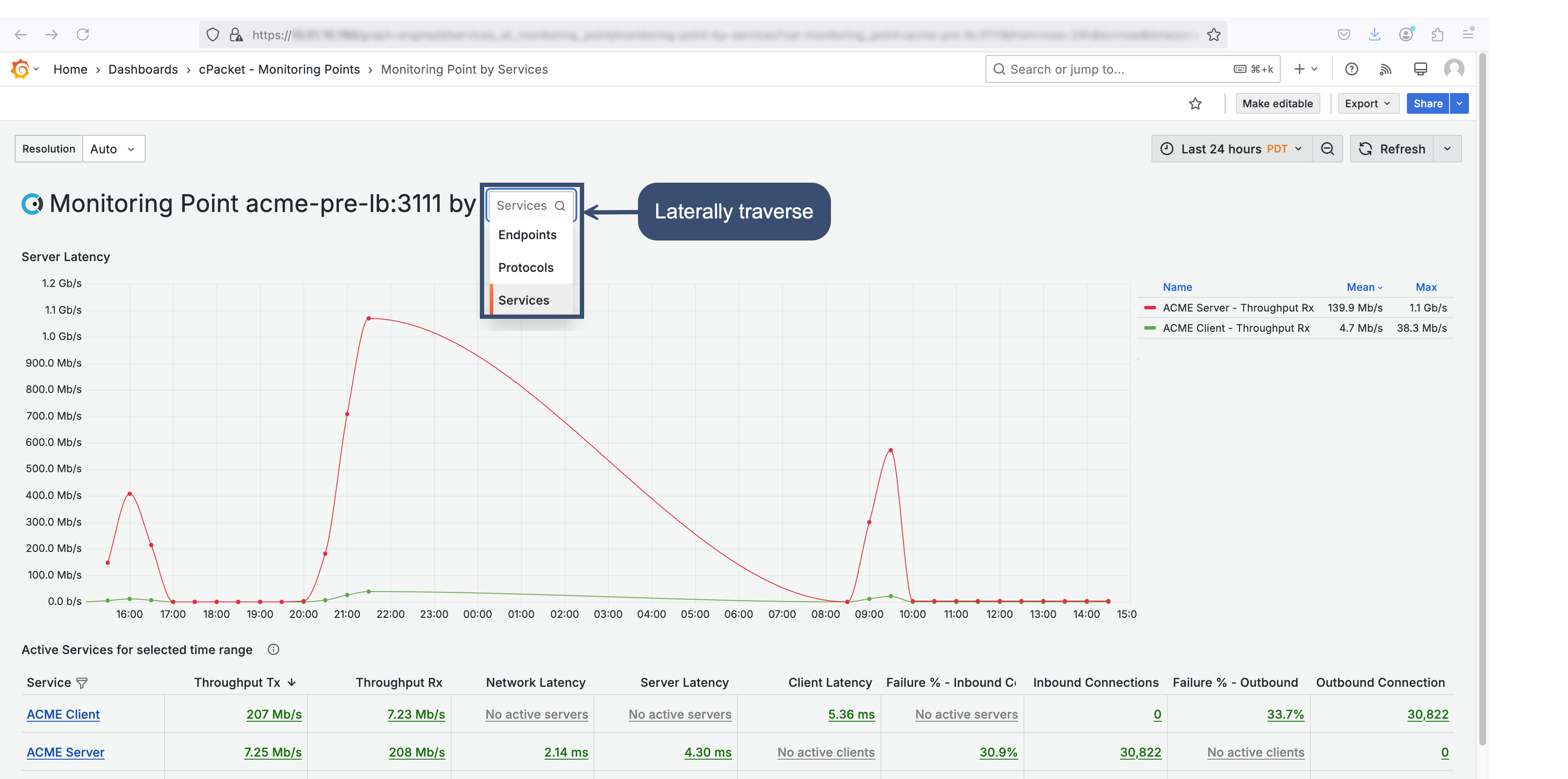
Task: Click the Share button
Action: [x=1428, y=103]
